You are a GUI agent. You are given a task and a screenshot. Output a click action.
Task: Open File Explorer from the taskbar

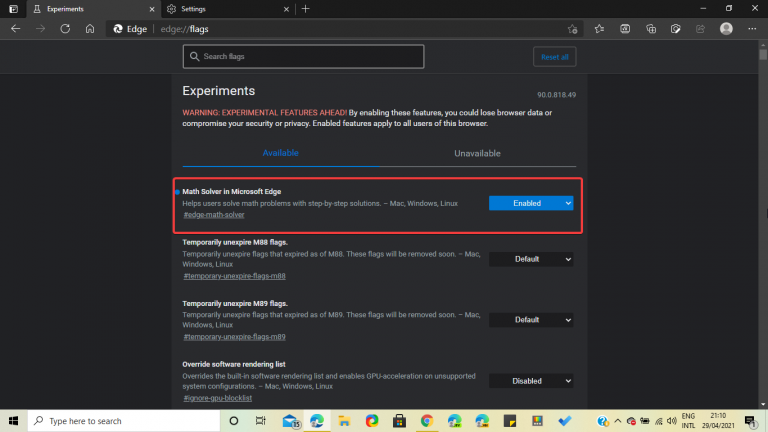[x=344, y=421]
